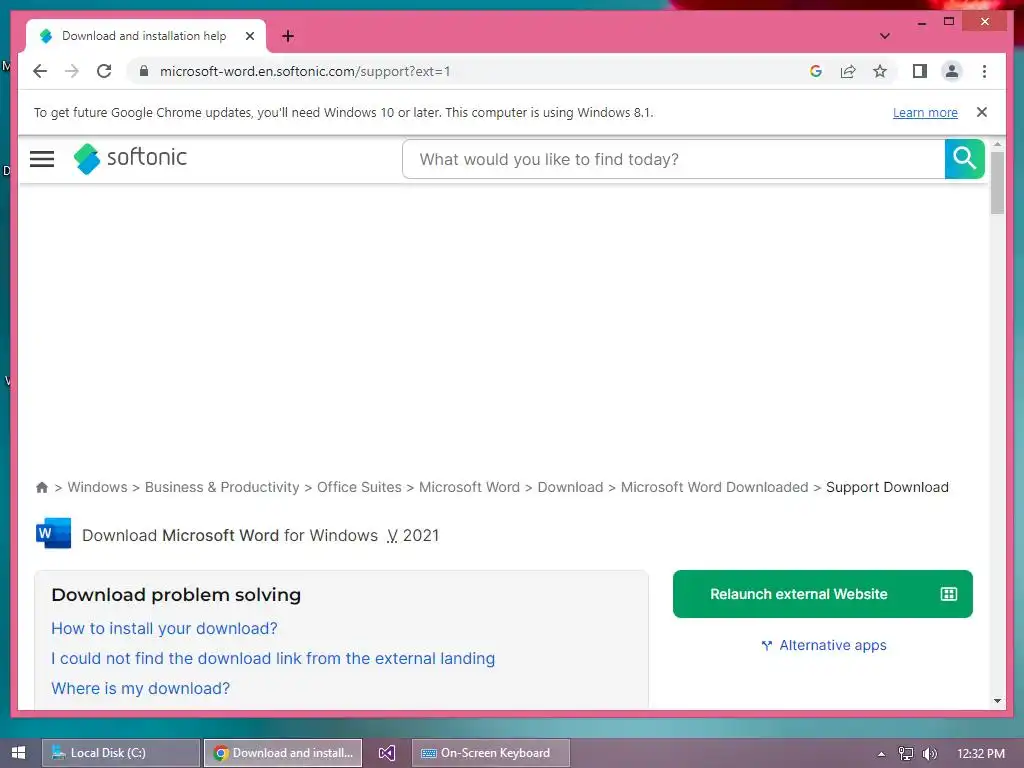Go back to previous page in Chrome
1024x768 pixels.
pos(40,71)
